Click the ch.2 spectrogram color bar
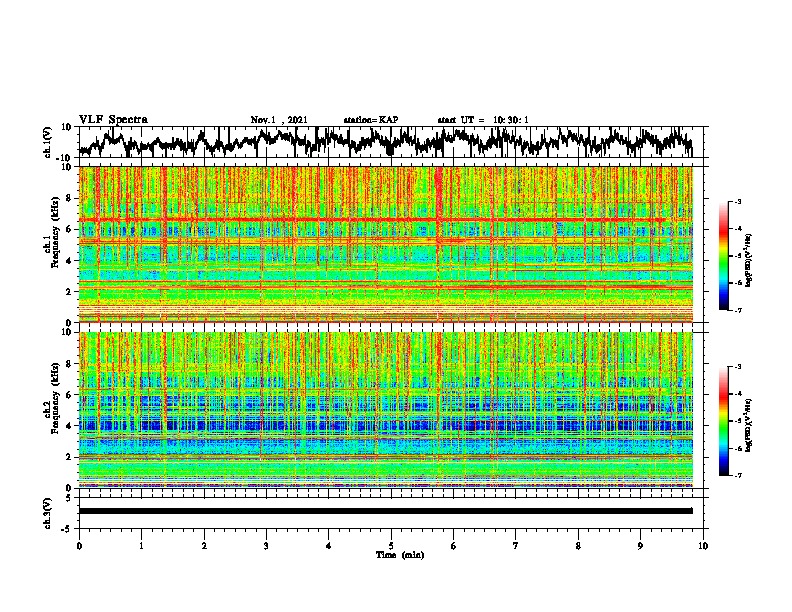The width and height of the screenshot is (792, 612). click(723, 421)
